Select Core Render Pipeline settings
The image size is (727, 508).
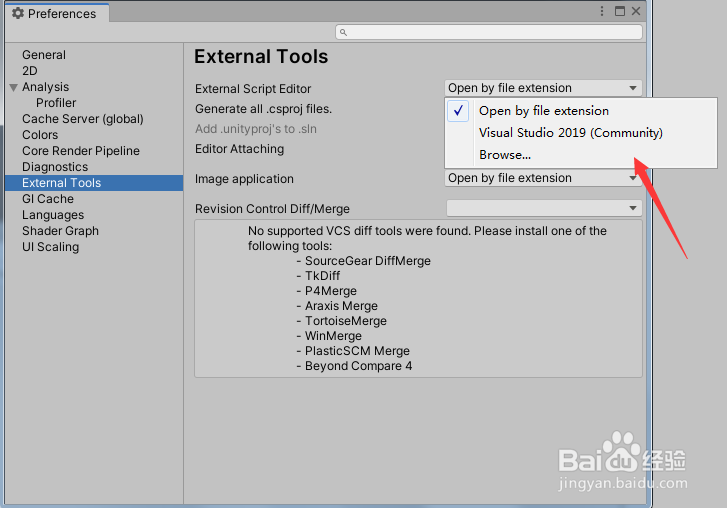tap(81, 151)
